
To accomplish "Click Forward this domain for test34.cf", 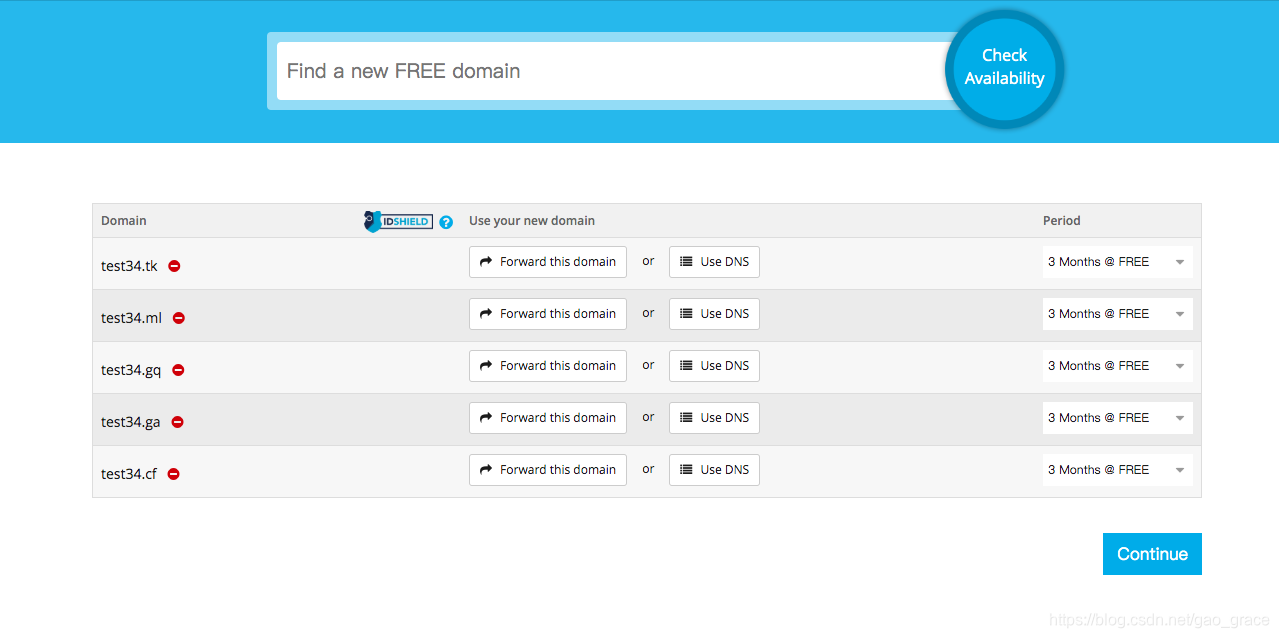I will point(548,470).
